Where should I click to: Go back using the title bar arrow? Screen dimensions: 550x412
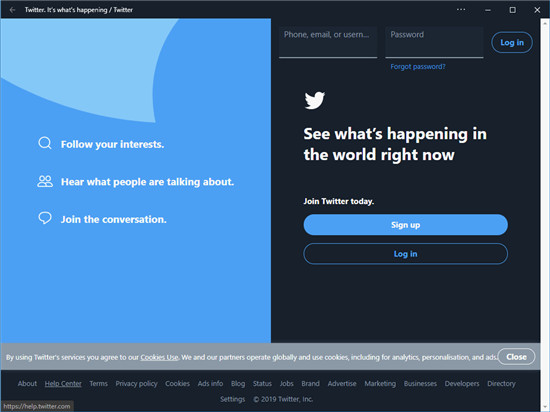12,10
